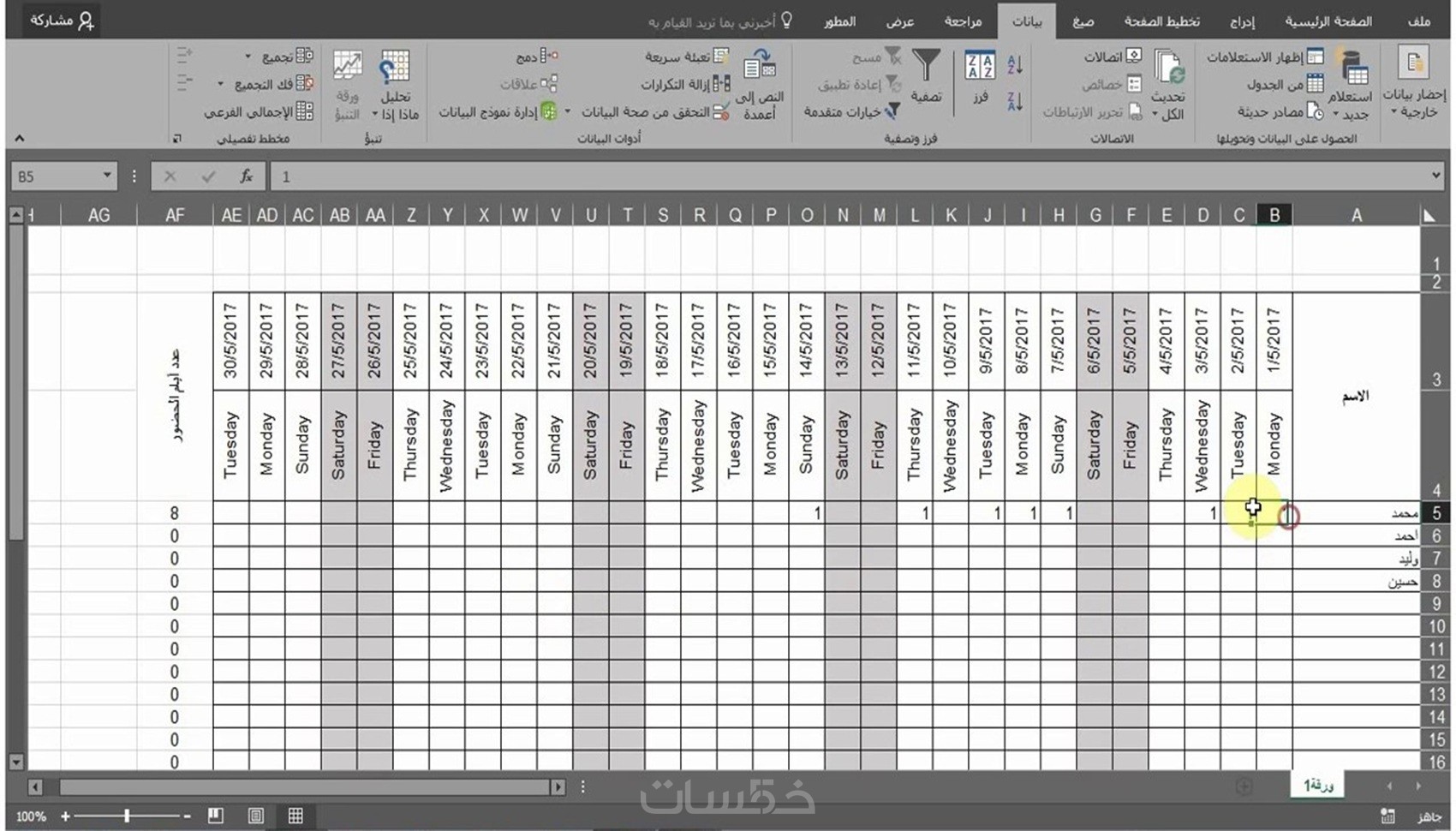Switch to Page Break Preview view
Viewport: 1456px width, 831px height.
pos(216,816)
